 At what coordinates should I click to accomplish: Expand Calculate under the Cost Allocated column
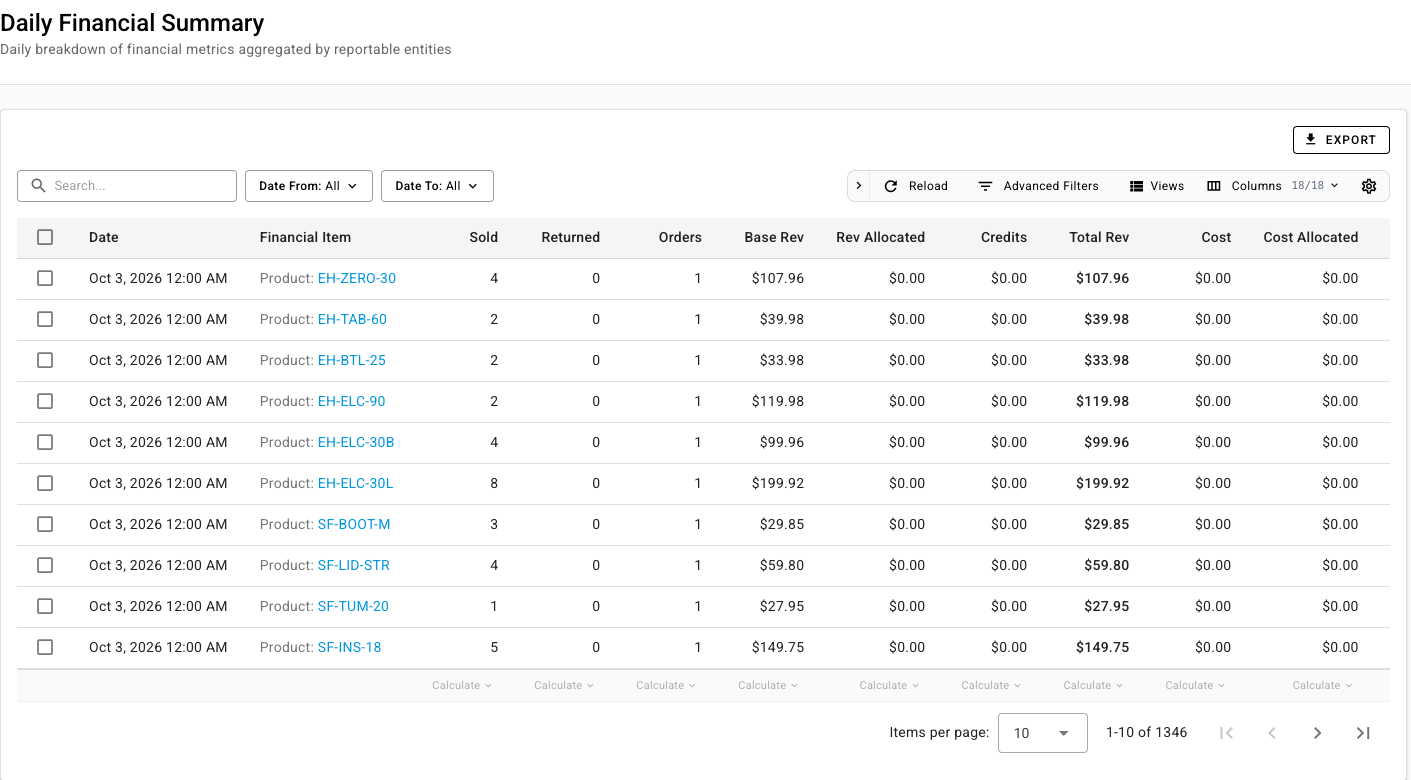tap(1322, 685)
